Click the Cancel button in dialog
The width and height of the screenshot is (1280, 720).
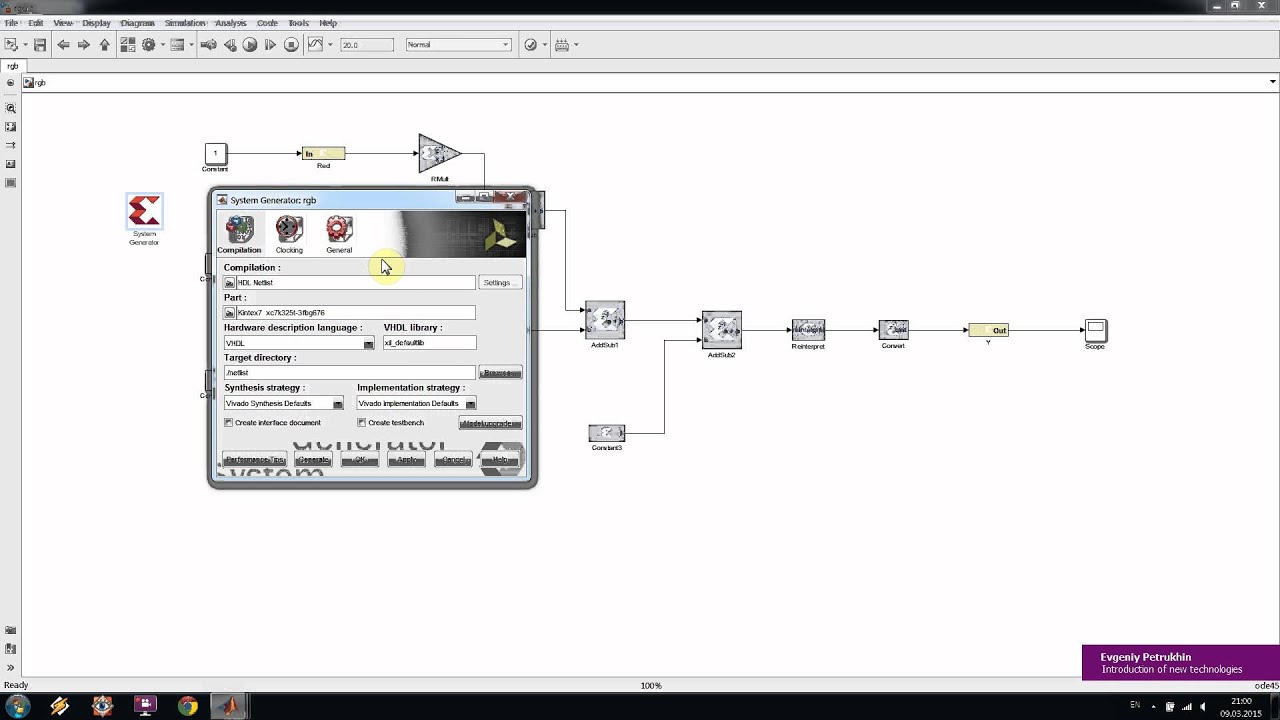(x=454, y=460)
